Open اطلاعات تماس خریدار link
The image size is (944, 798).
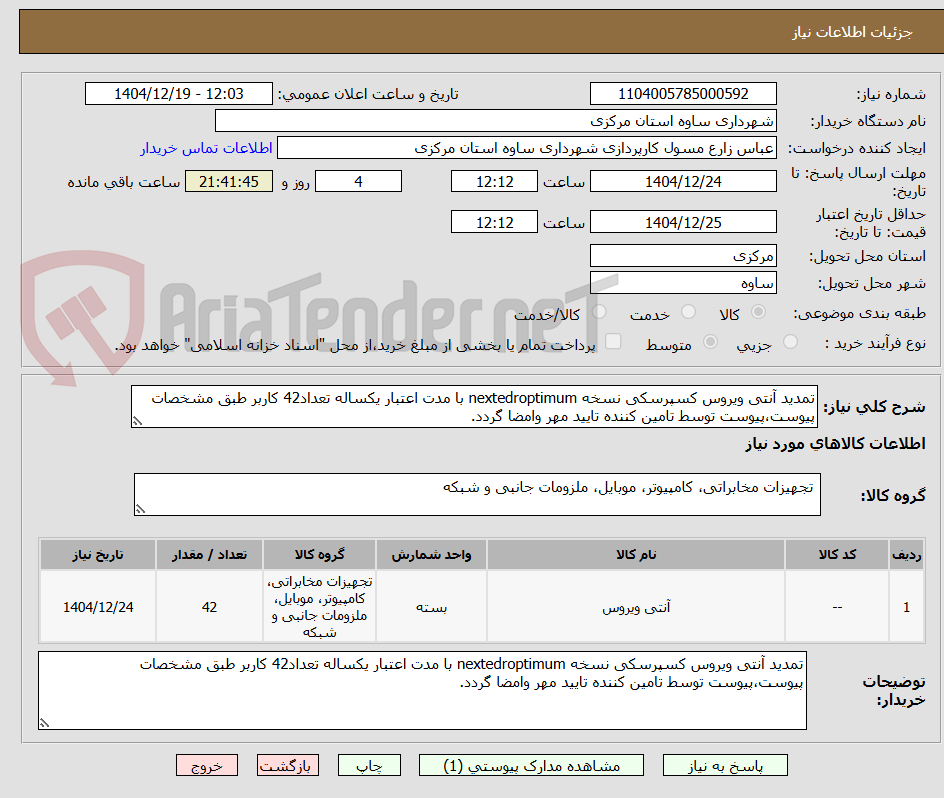[x=206, y=148]
